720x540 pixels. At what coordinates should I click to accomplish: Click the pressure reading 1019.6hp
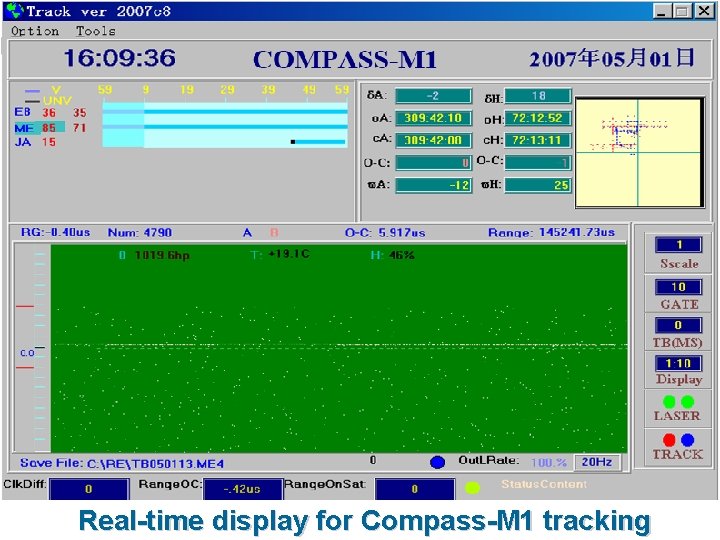[x=162, y=255]
